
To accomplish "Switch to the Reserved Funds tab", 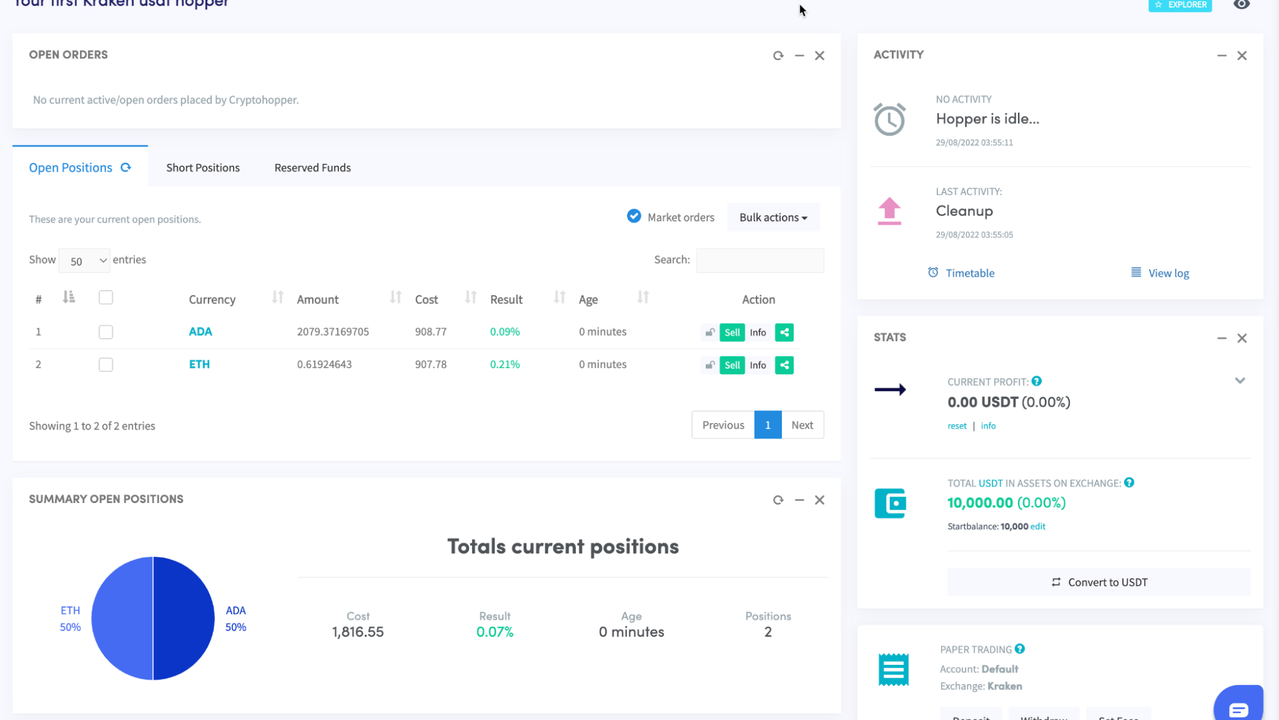I will [312, 168].
